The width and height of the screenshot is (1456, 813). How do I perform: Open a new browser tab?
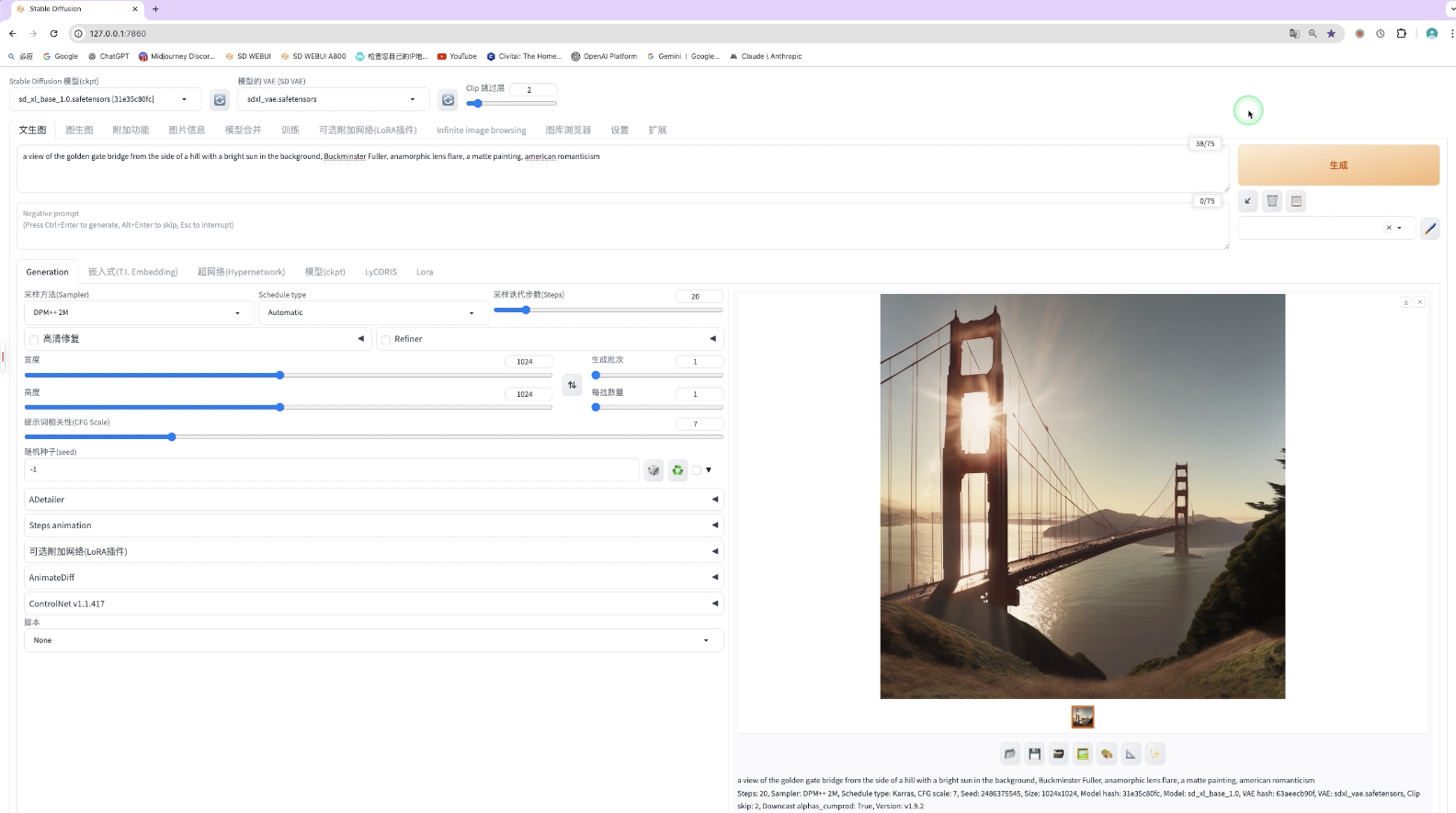click(155, 9)
